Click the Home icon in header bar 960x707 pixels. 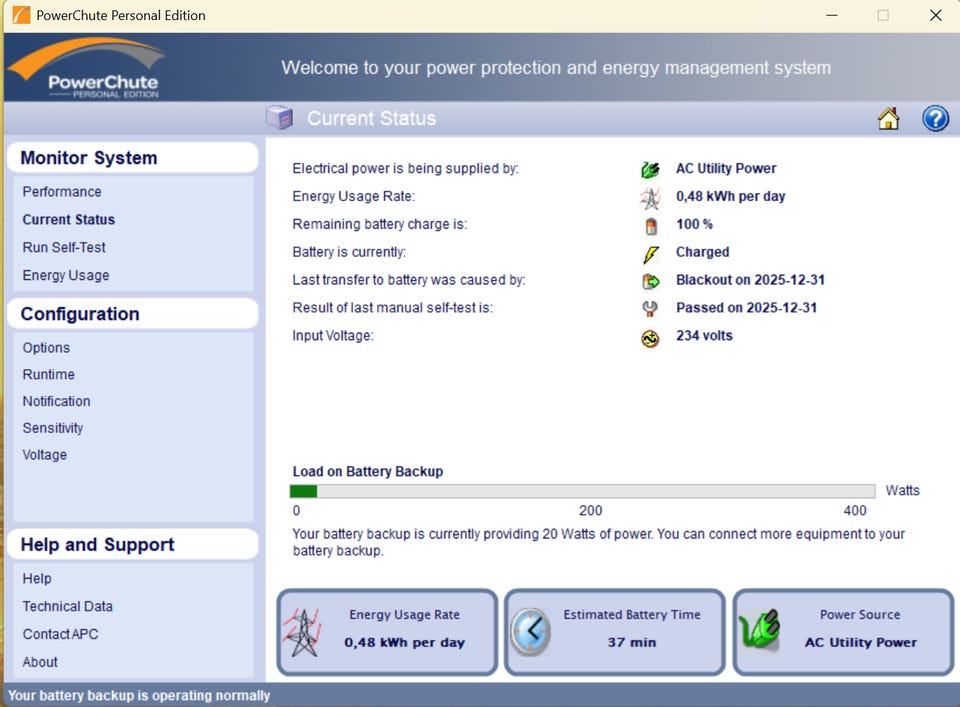[x=888, y=119]
